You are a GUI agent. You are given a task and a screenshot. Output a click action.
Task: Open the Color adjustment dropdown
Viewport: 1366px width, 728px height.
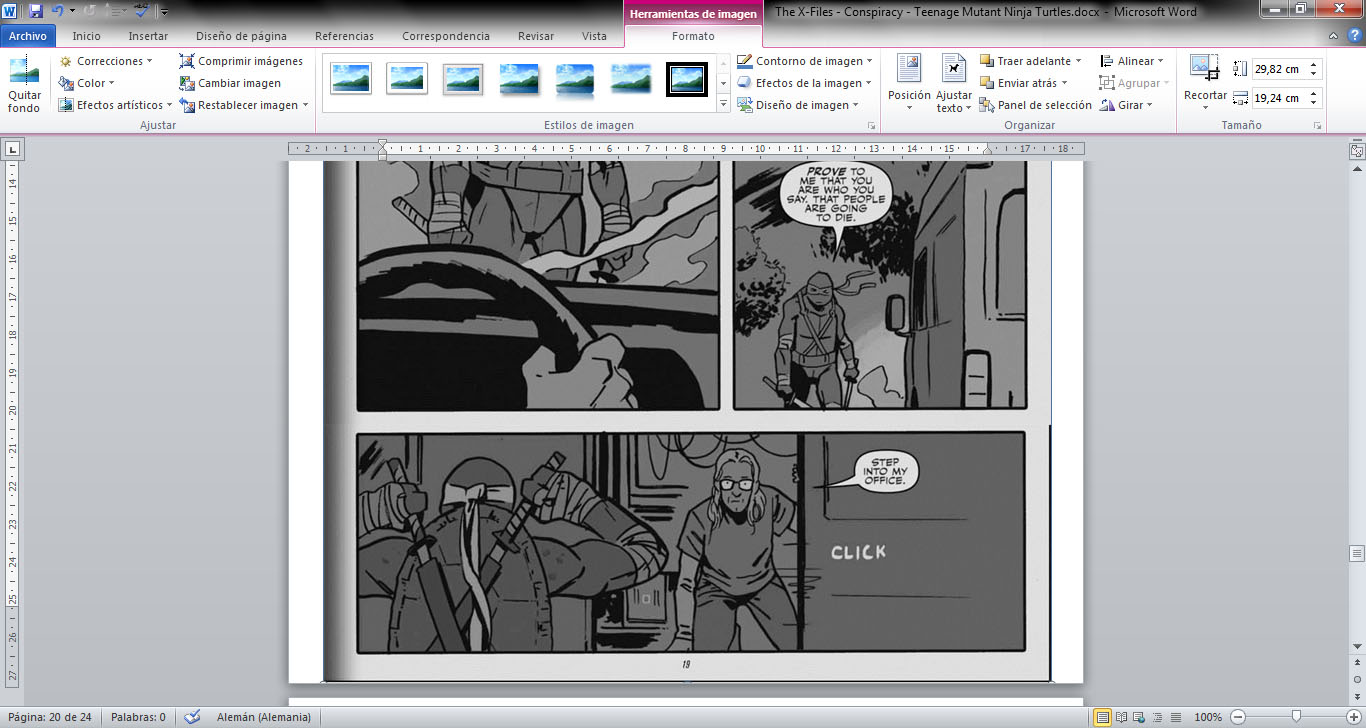(86, 83)
